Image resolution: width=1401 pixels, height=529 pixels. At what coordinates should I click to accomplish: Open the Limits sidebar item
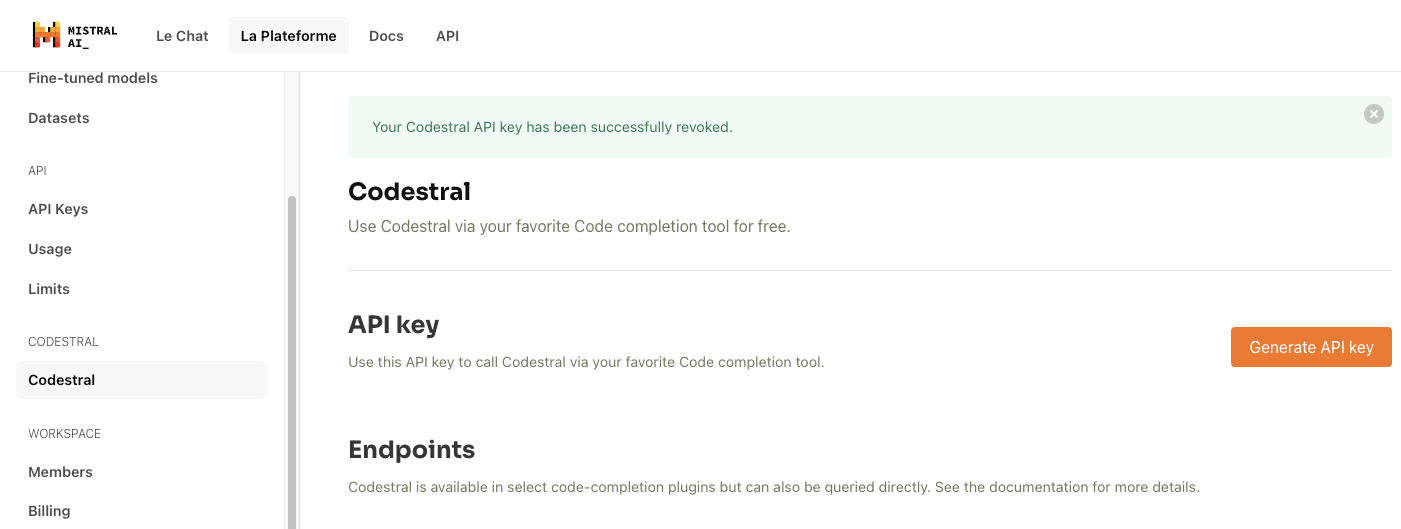[x=49, y=289]
